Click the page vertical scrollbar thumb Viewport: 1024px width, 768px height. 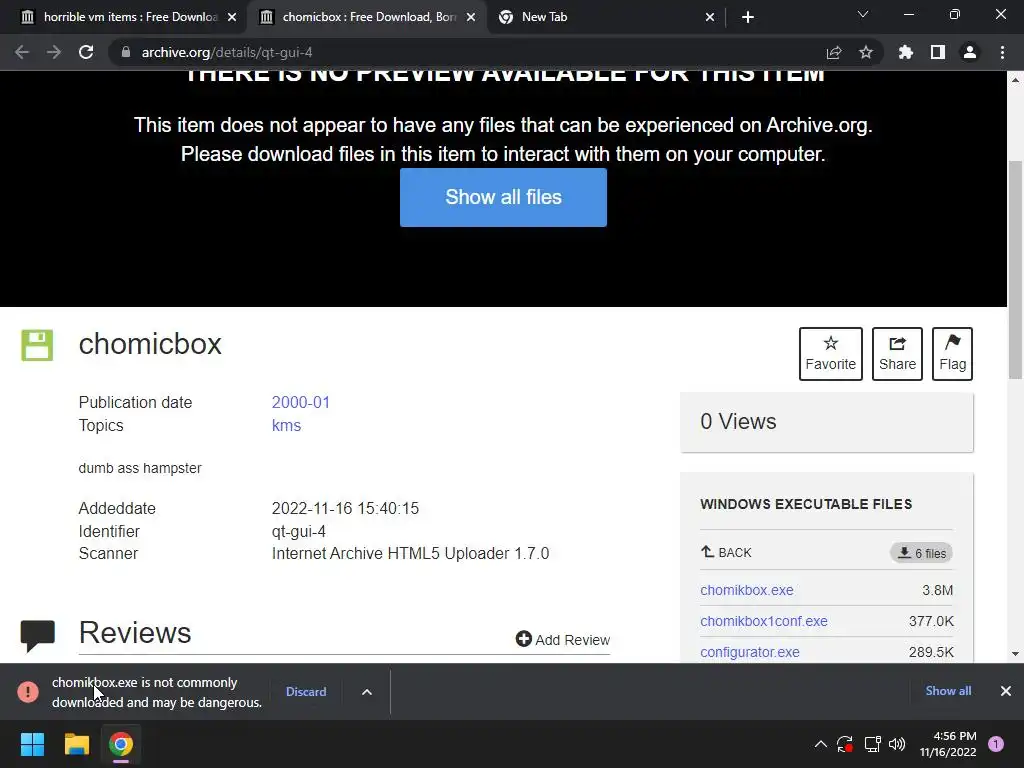(x=1016, y=269)
